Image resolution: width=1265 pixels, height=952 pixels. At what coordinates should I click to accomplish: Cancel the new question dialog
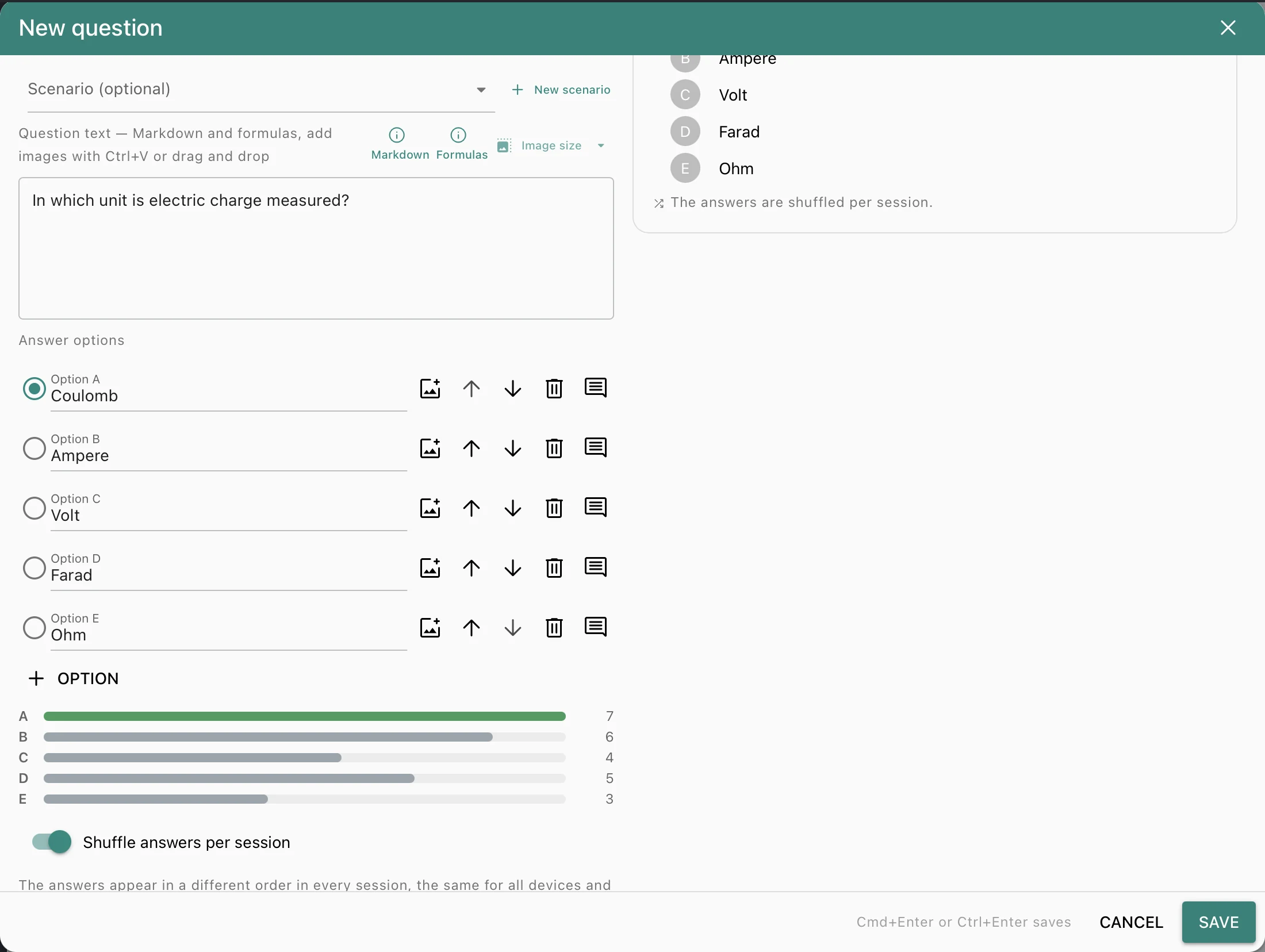1131,922
